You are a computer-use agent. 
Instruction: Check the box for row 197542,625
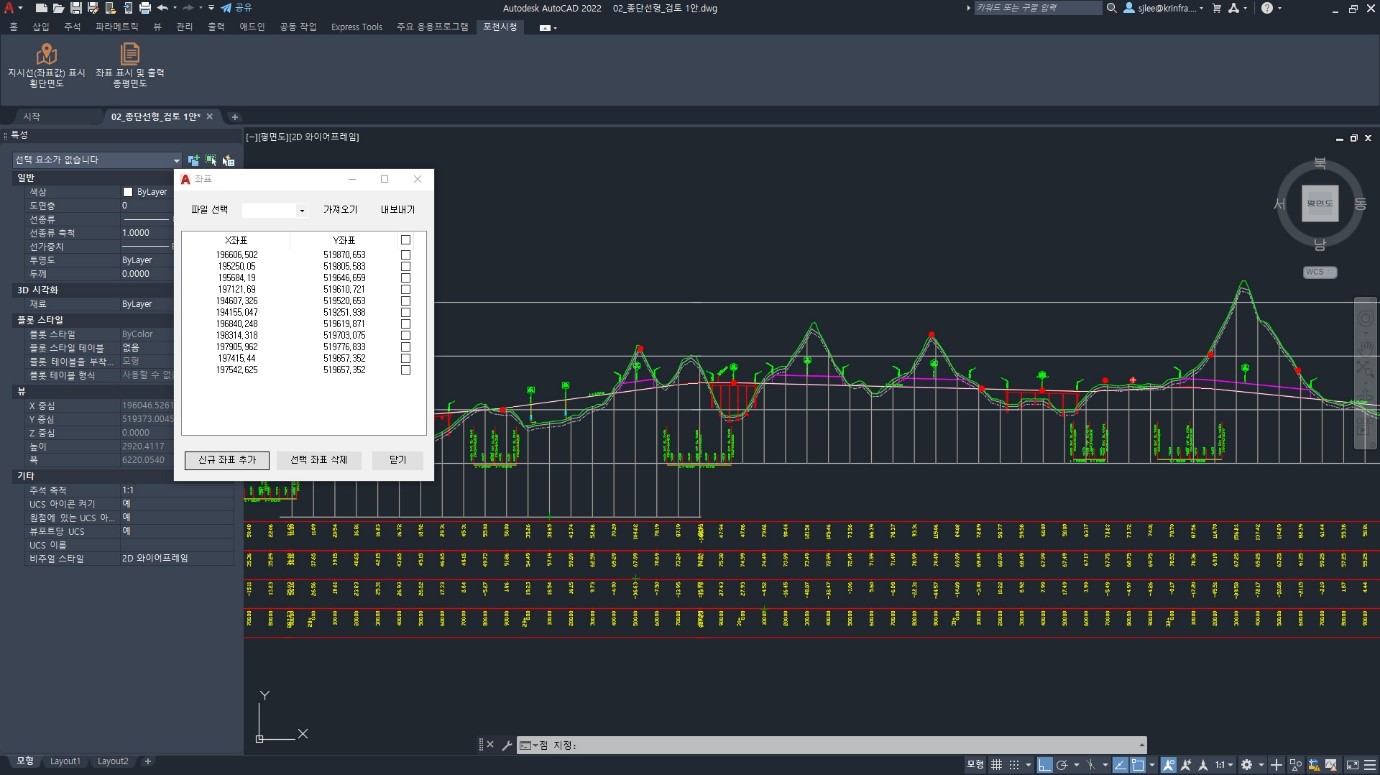(405, 370)
